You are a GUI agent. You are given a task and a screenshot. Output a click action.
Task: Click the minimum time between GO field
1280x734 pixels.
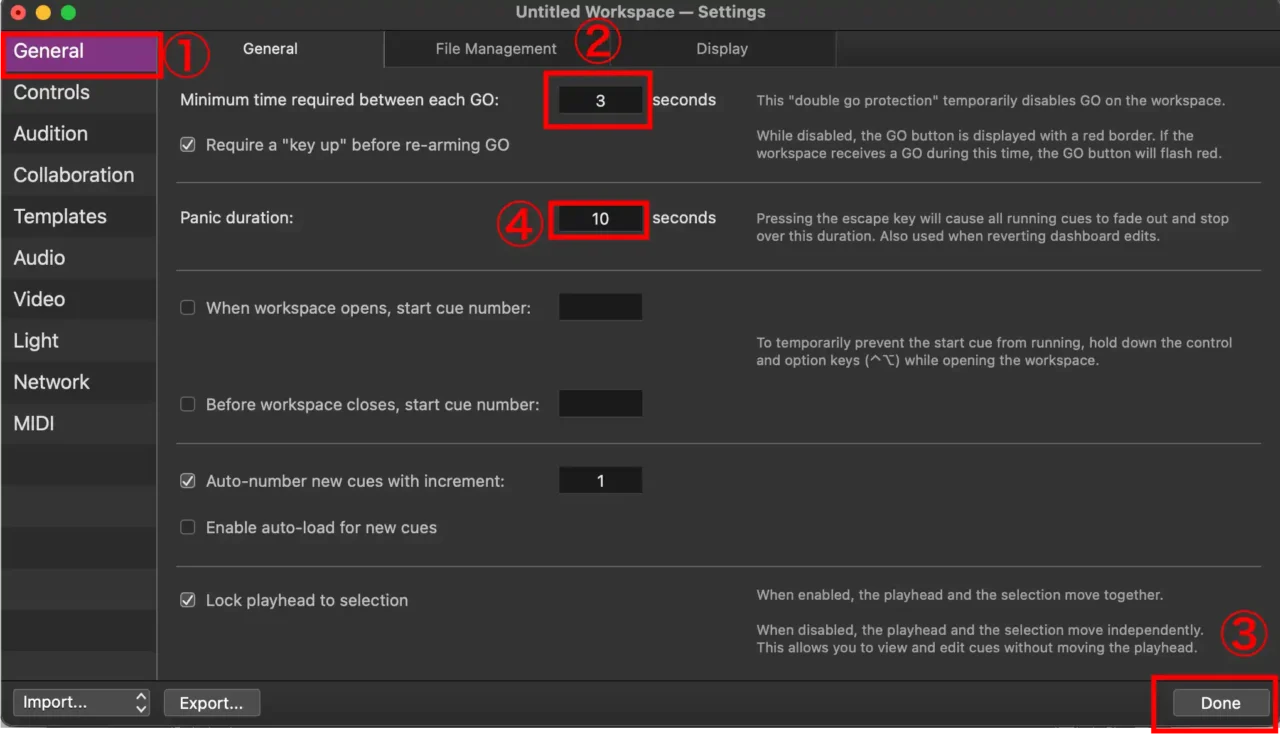click(600, 100)
